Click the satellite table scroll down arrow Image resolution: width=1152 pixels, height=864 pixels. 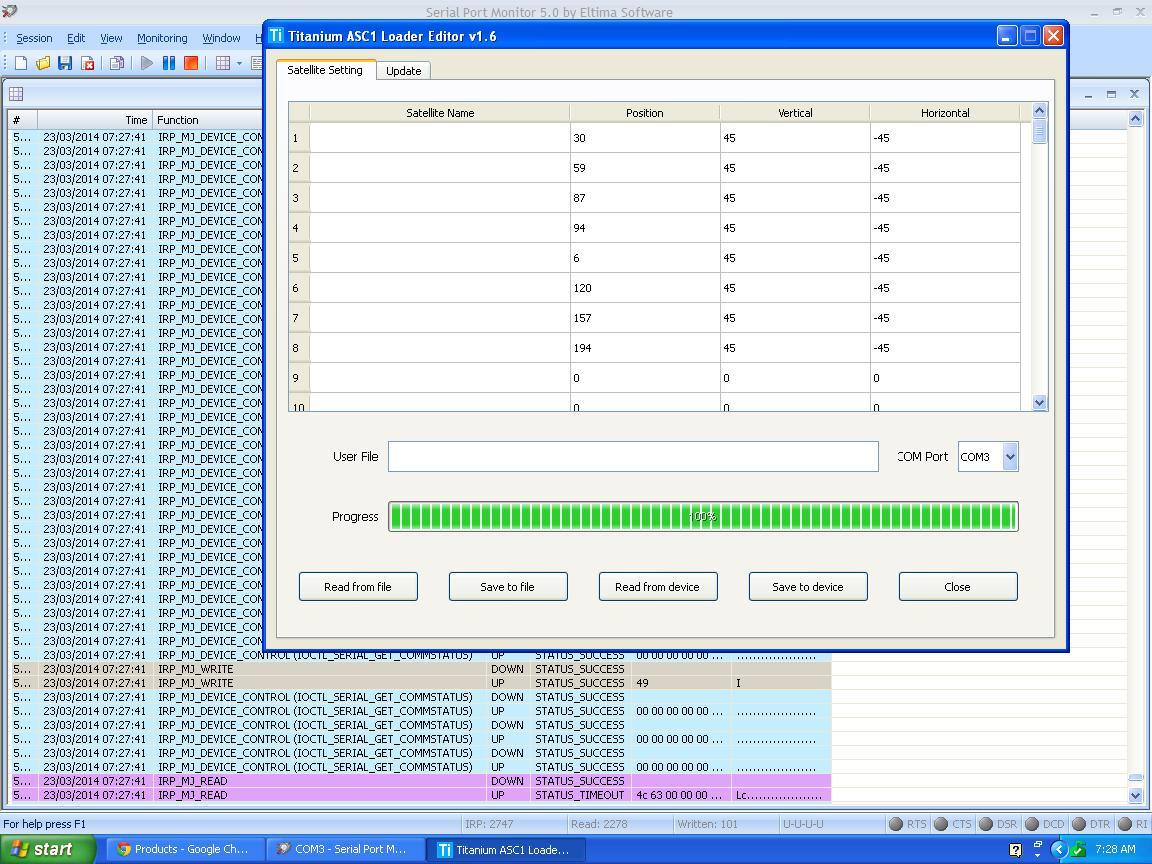[x=1039, y=402]
